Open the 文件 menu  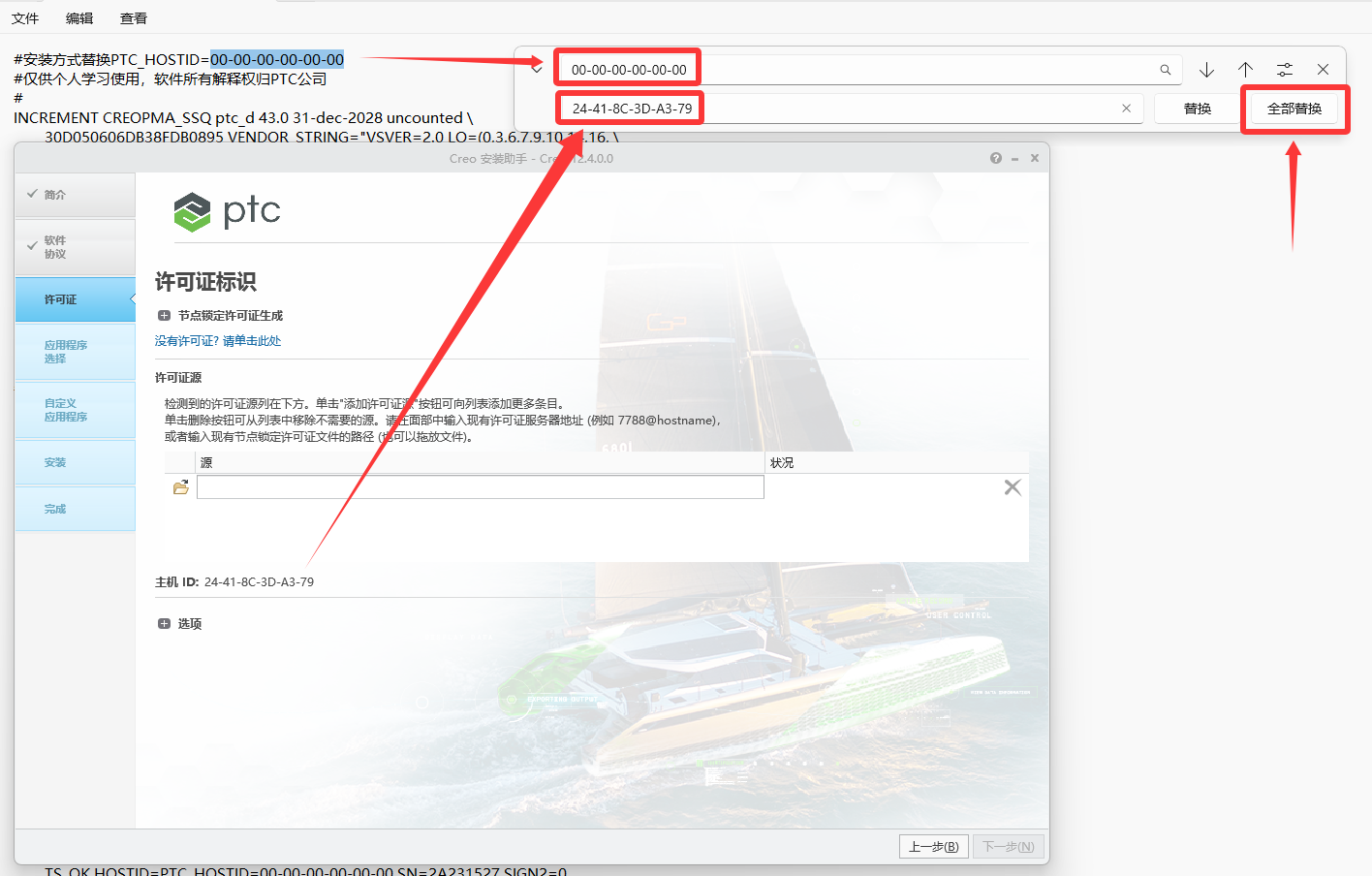tap(25, 17)
